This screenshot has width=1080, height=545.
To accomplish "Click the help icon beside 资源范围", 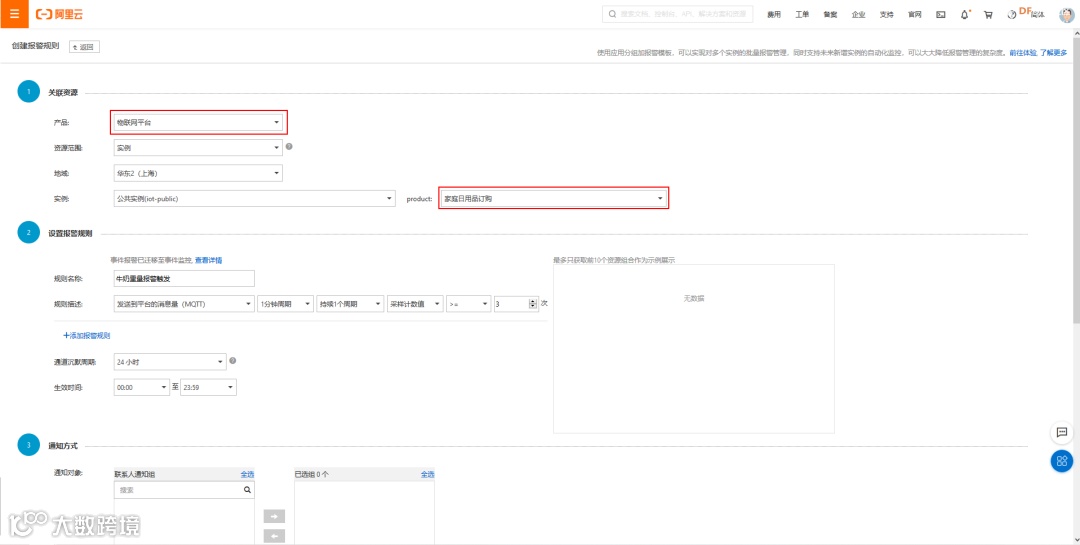I will [x=289, y=147].
